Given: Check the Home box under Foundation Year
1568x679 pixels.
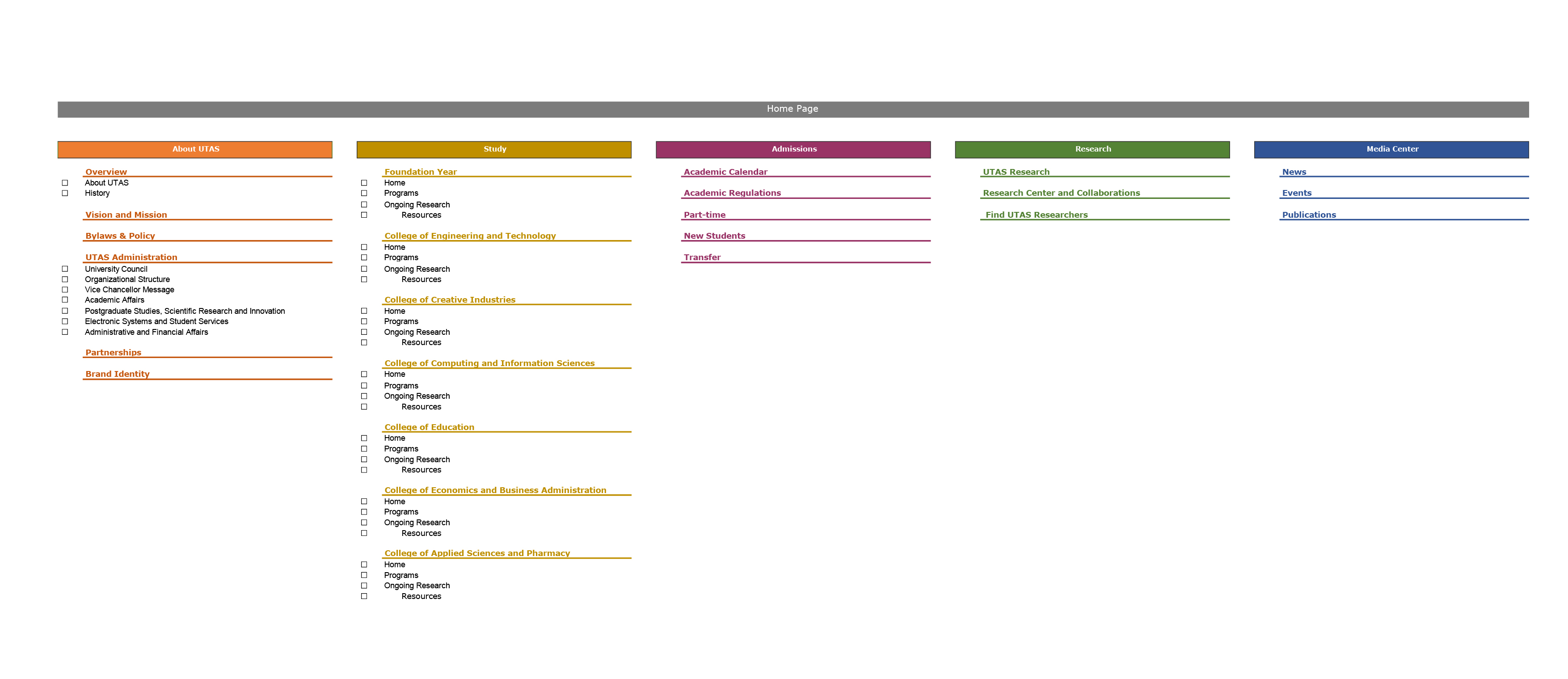Looking at the screenshot, I should click(364, 183).
